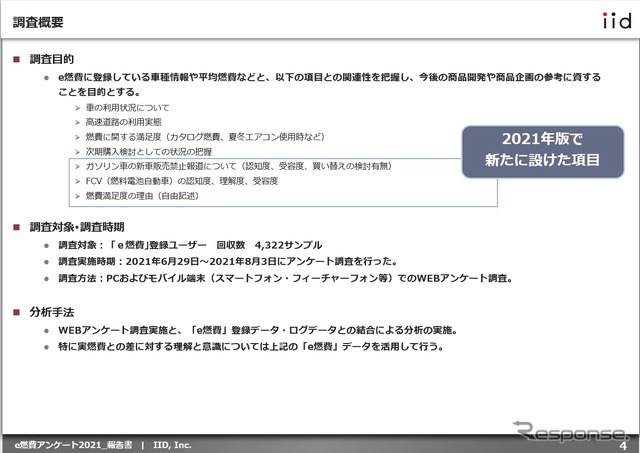Click the line 次期購入検討としての状況の把握
640x453 pixels.
149,151
